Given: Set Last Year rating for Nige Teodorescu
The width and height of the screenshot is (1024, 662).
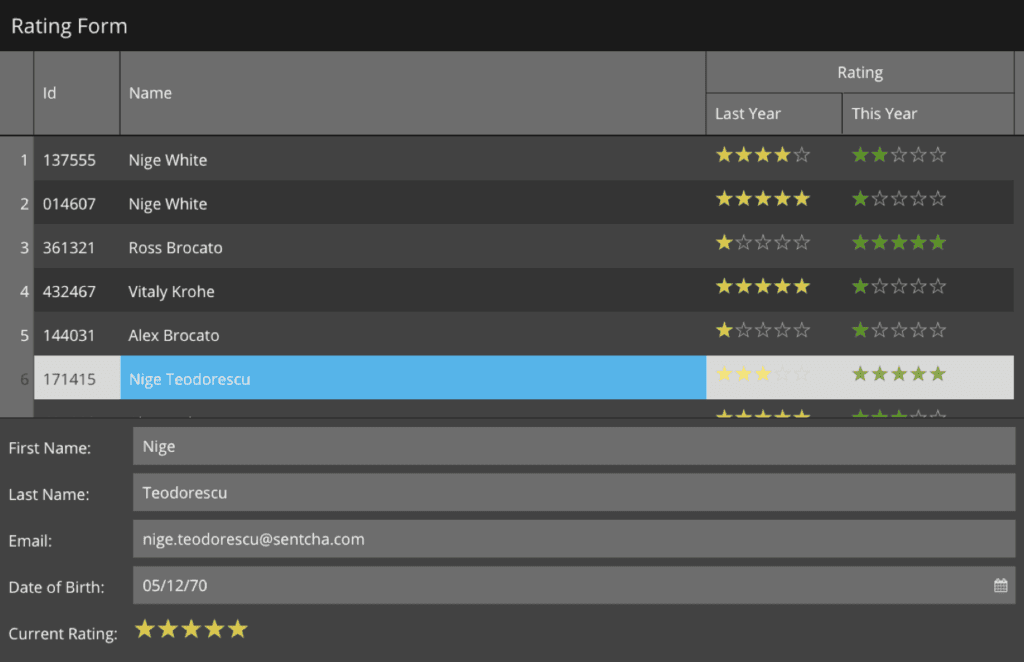Looking at the screenshot, I should 763,374.
